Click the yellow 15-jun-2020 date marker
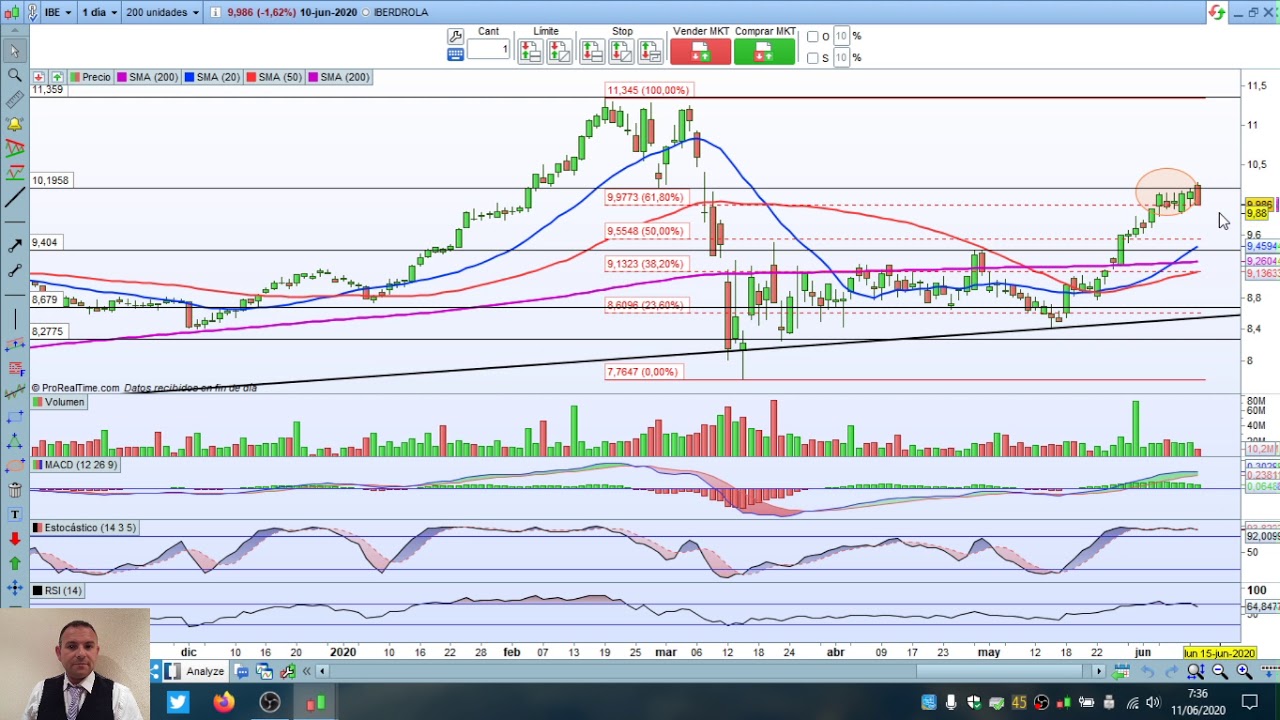The width and height of the screenshot is (1280, 720). (x=1219, y=653)
